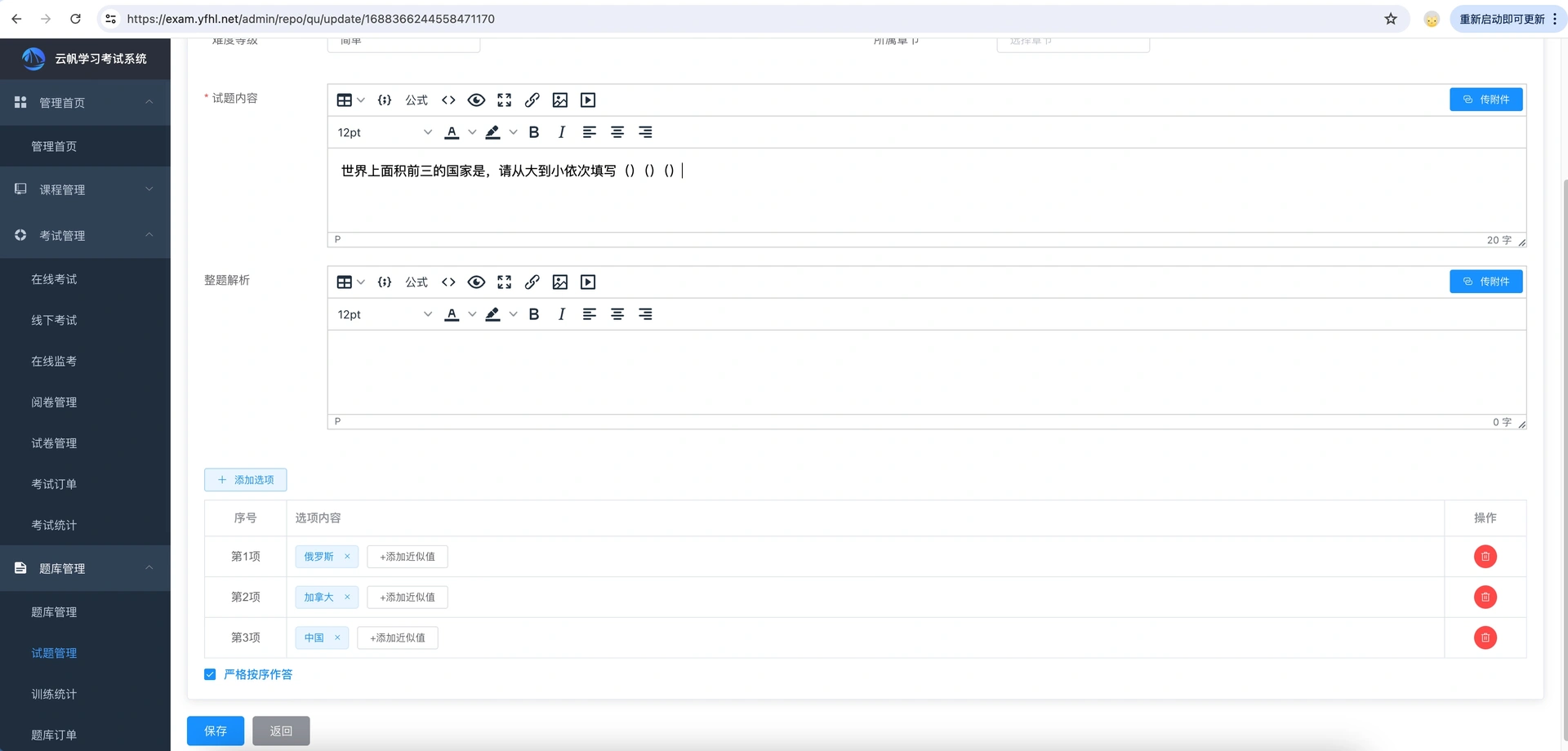Apply text color A in question editor
The width and height of the screenshot is (1568, 751).
452,131
